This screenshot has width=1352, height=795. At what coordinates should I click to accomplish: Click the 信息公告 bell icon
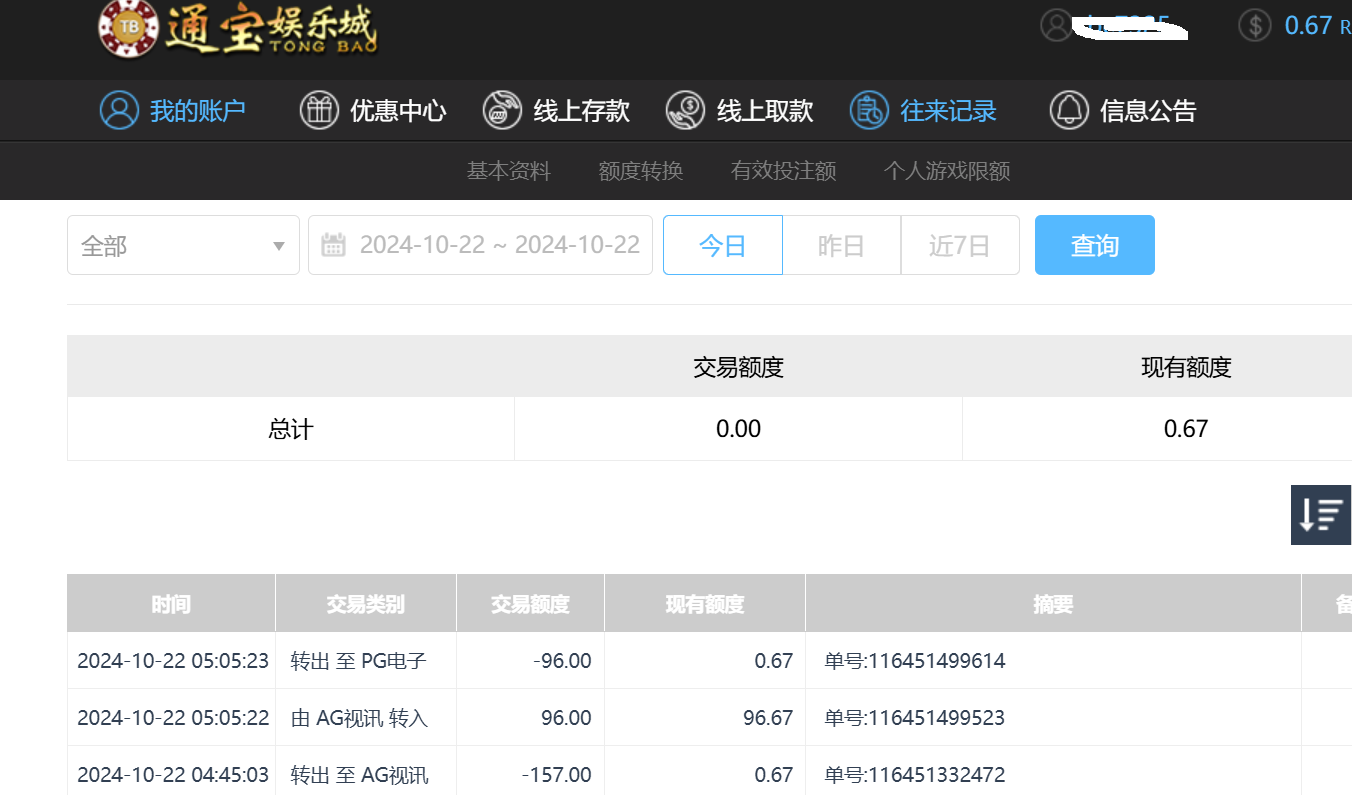(x=1068, y=110)
